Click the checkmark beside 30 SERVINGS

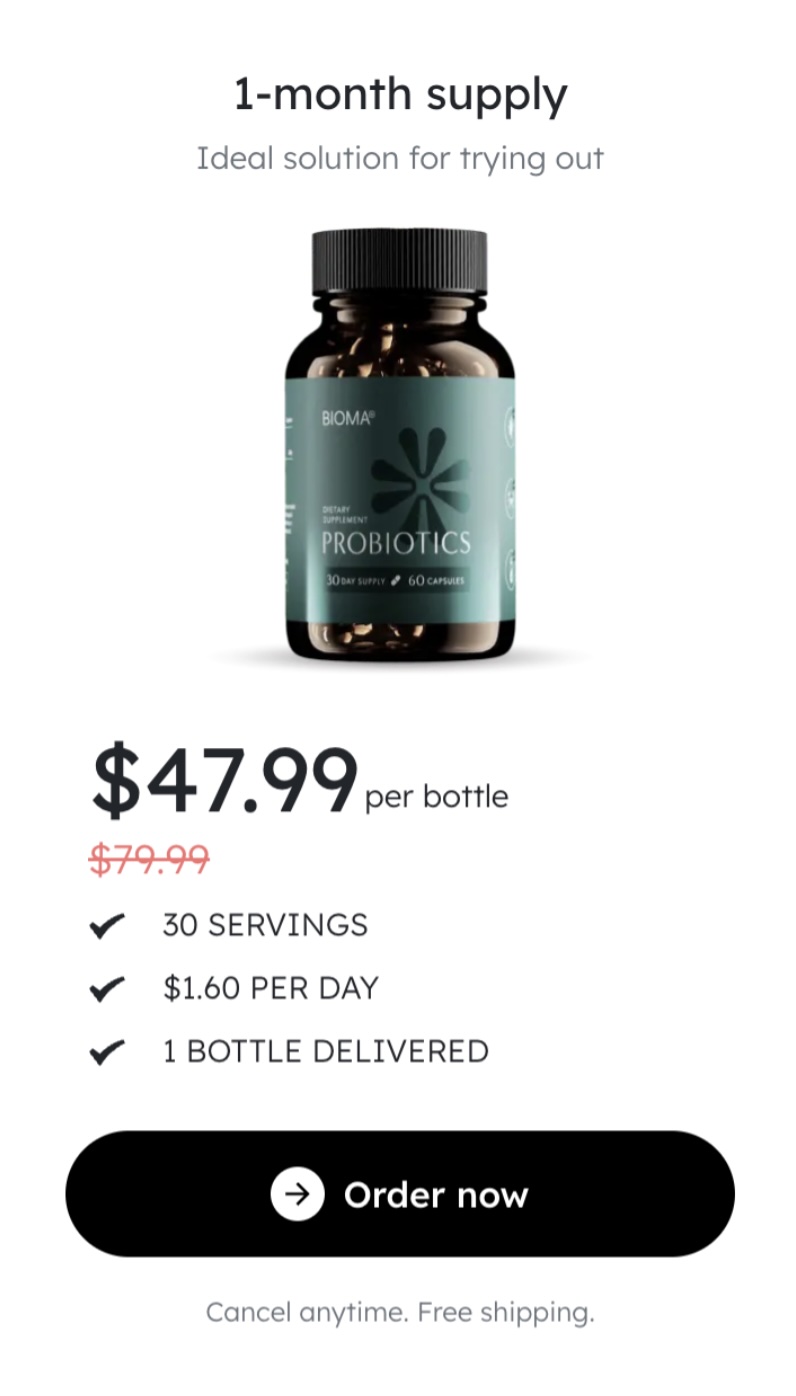[x=107, y=926]
